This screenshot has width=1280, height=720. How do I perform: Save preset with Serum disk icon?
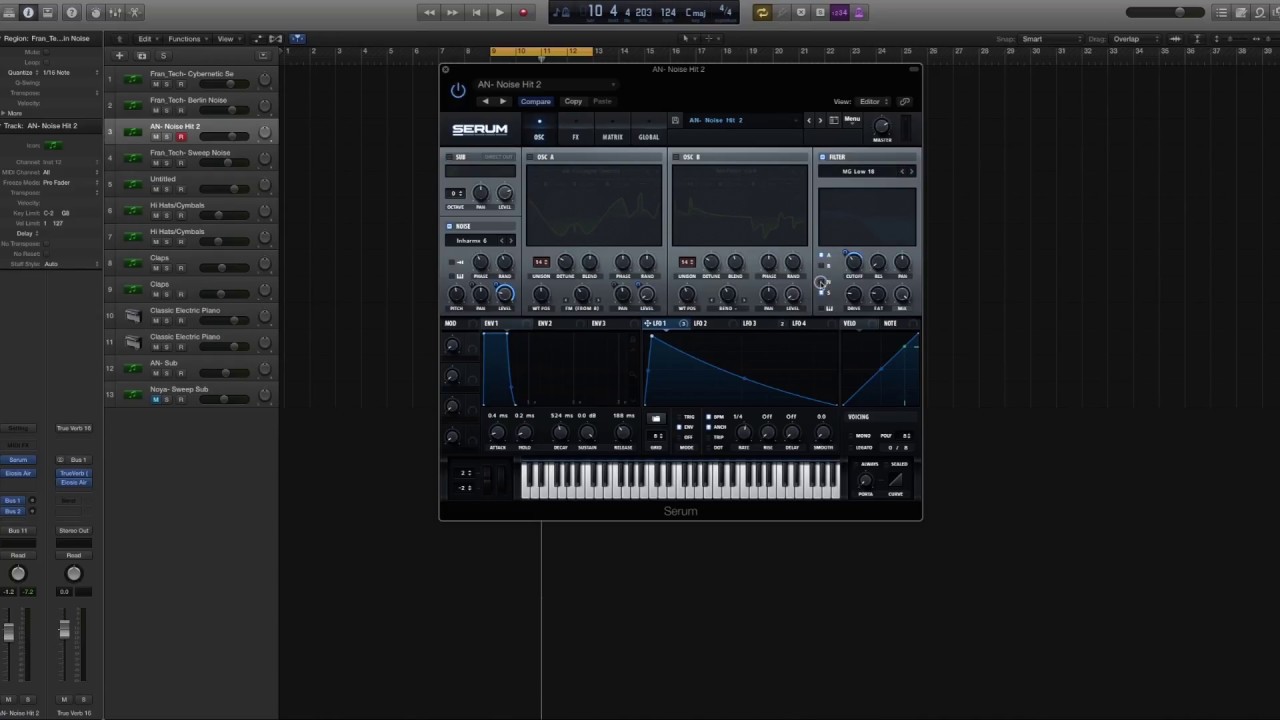click(x=675, y=120)
